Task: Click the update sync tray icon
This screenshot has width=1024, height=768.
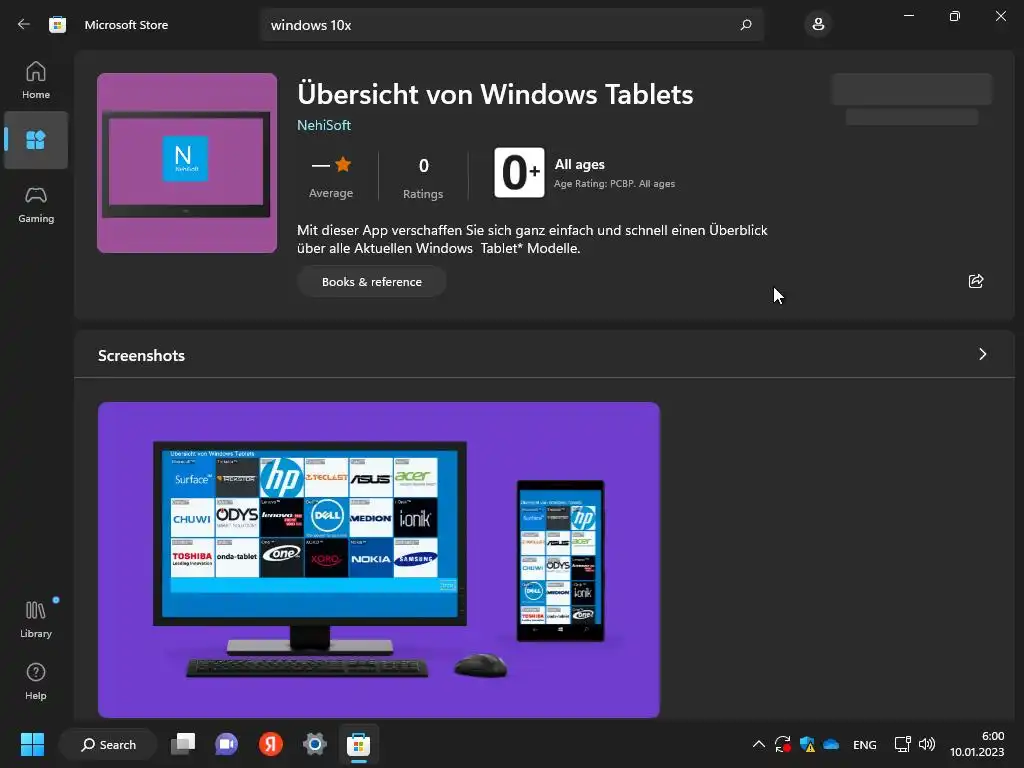Action: [x=782, y=744]
